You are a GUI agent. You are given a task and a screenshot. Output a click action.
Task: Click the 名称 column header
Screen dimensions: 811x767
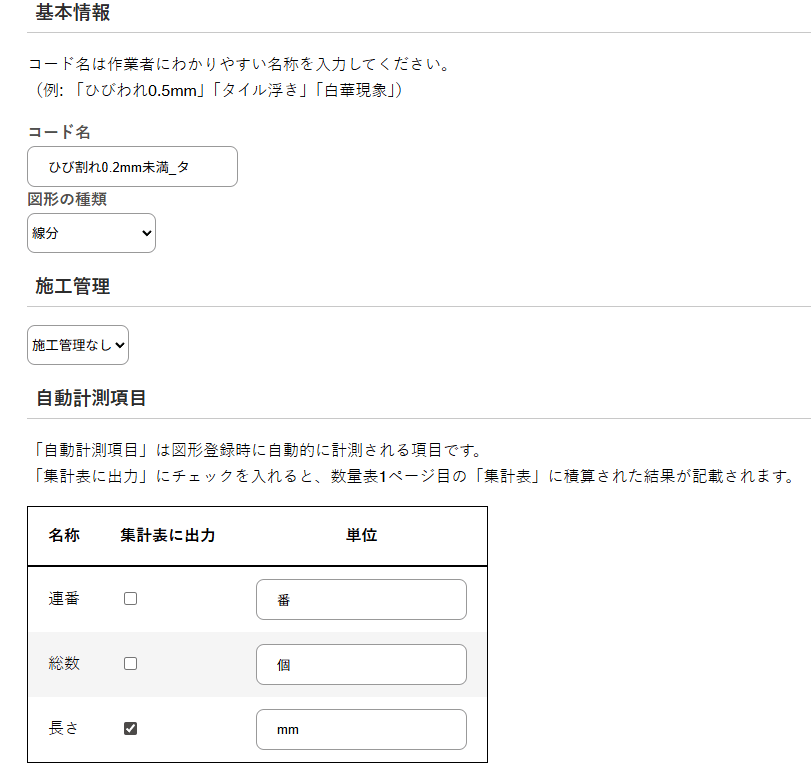[x=64, y=536]
